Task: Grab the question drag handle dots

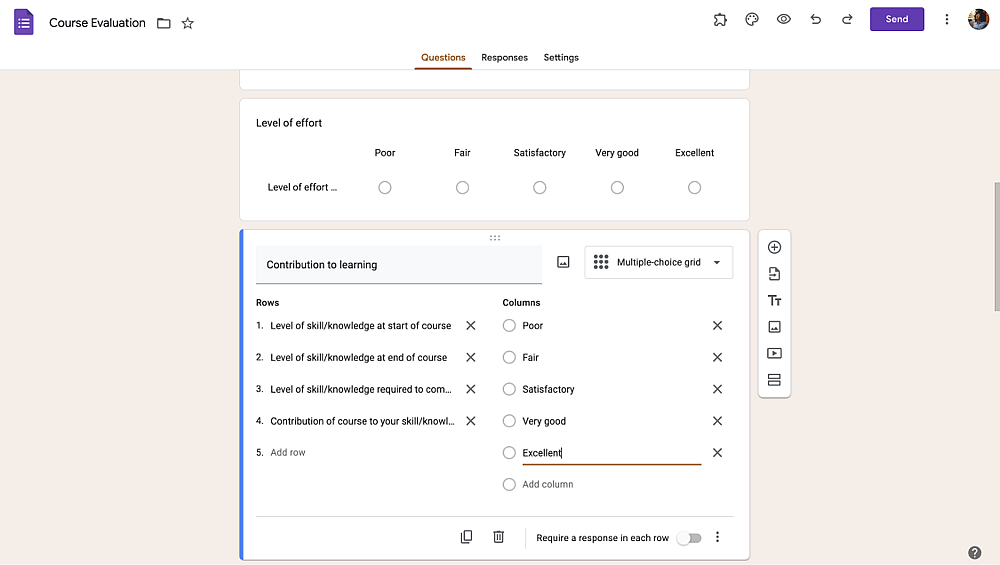Action: (495, 238)
